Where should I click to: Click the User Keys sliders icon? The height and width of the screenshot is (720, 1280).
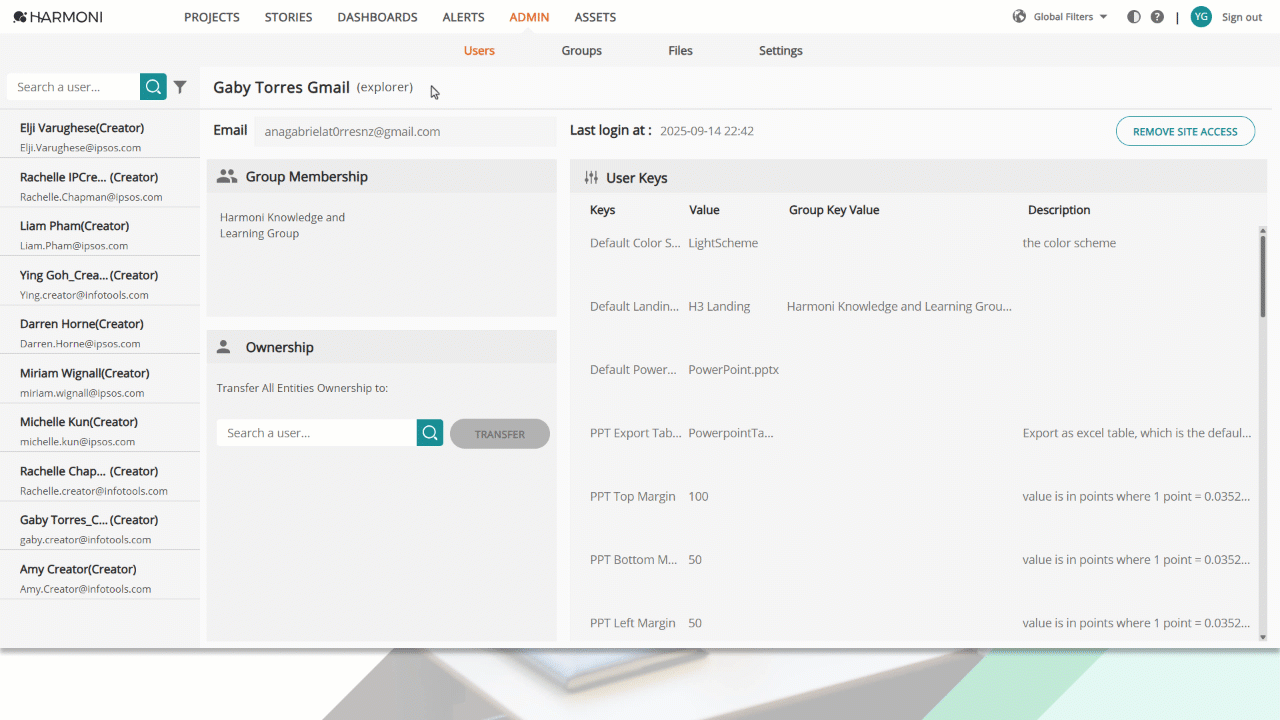(x=591, y=178)
